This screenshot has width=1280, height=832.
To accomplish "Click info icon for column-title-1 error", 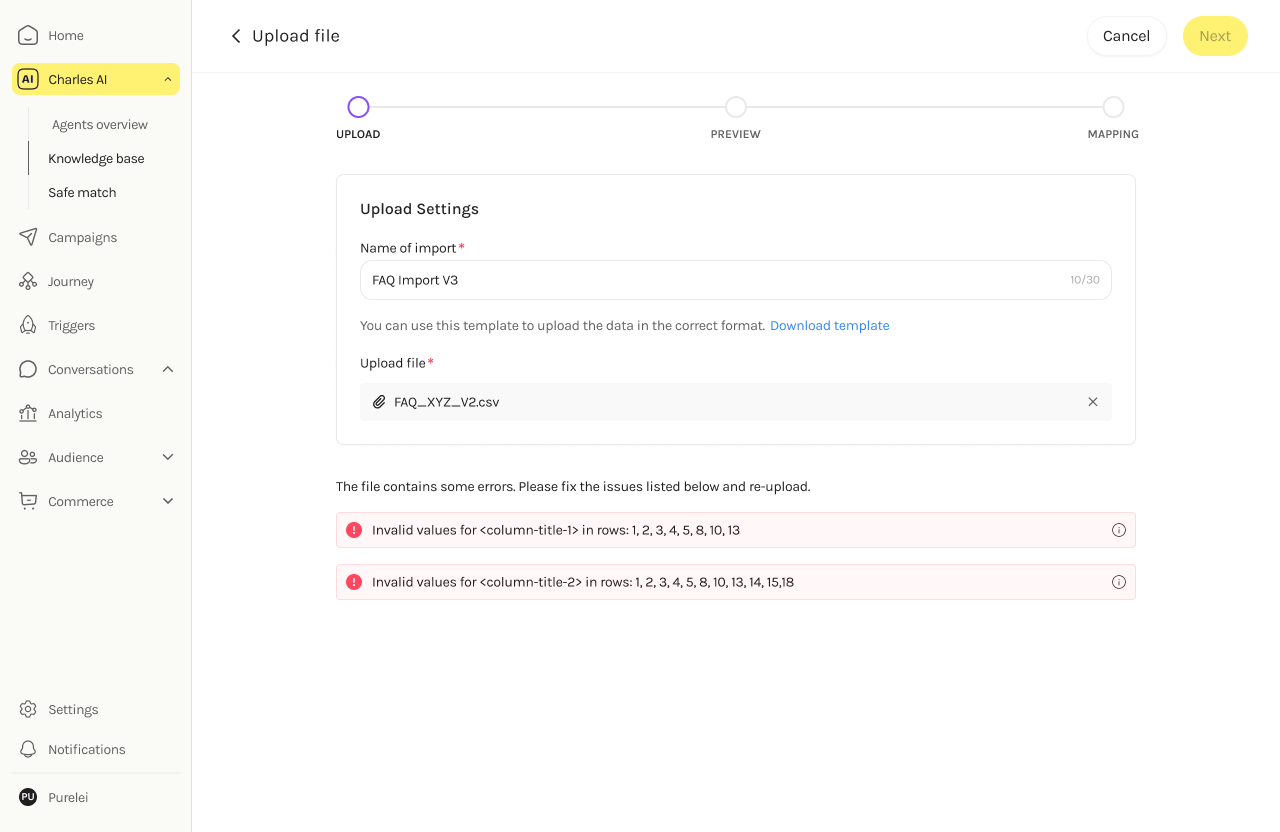I will (1119, 530).
